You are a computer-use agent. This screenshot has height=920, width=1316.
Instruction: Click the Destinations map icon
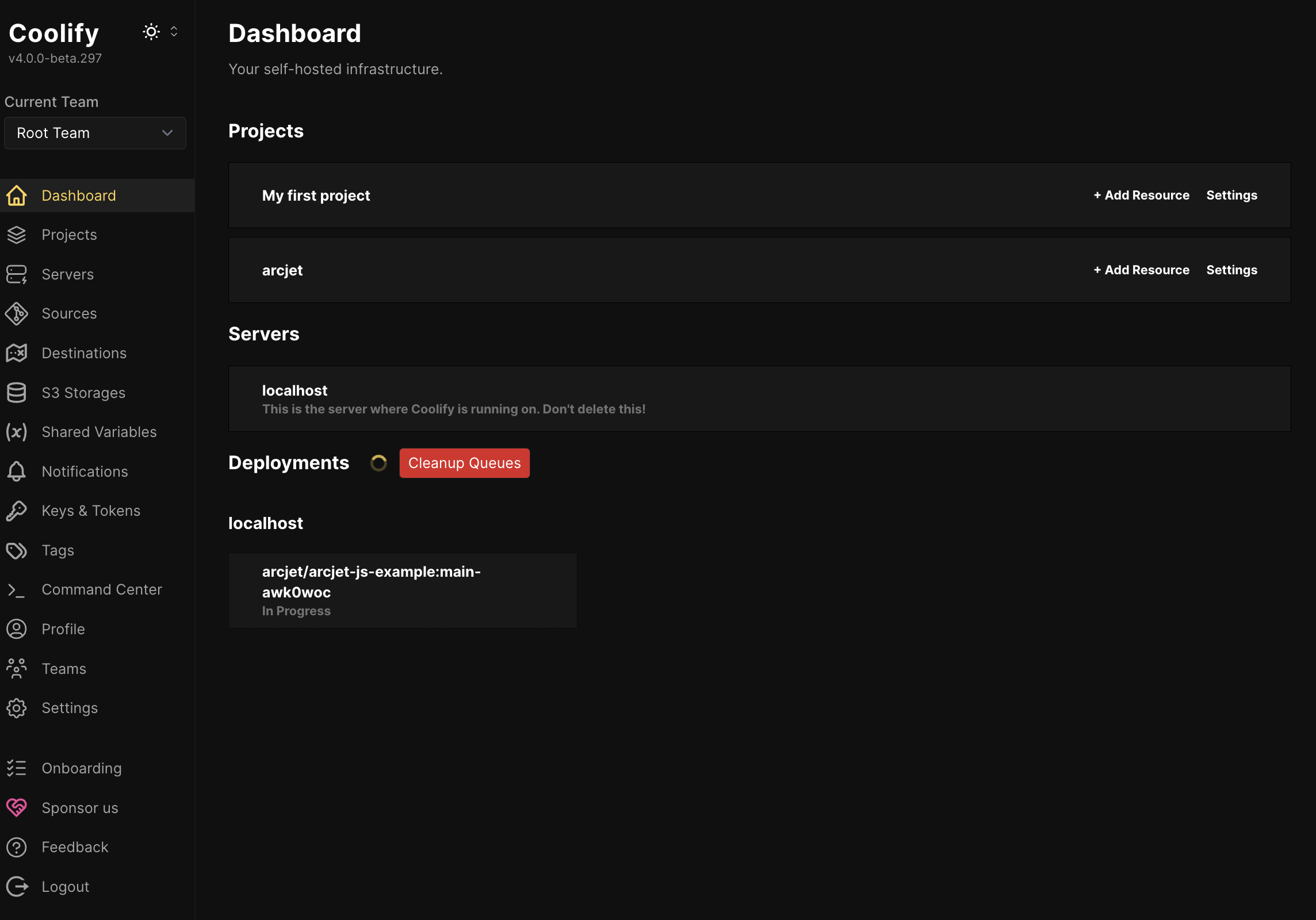[17, 353]
